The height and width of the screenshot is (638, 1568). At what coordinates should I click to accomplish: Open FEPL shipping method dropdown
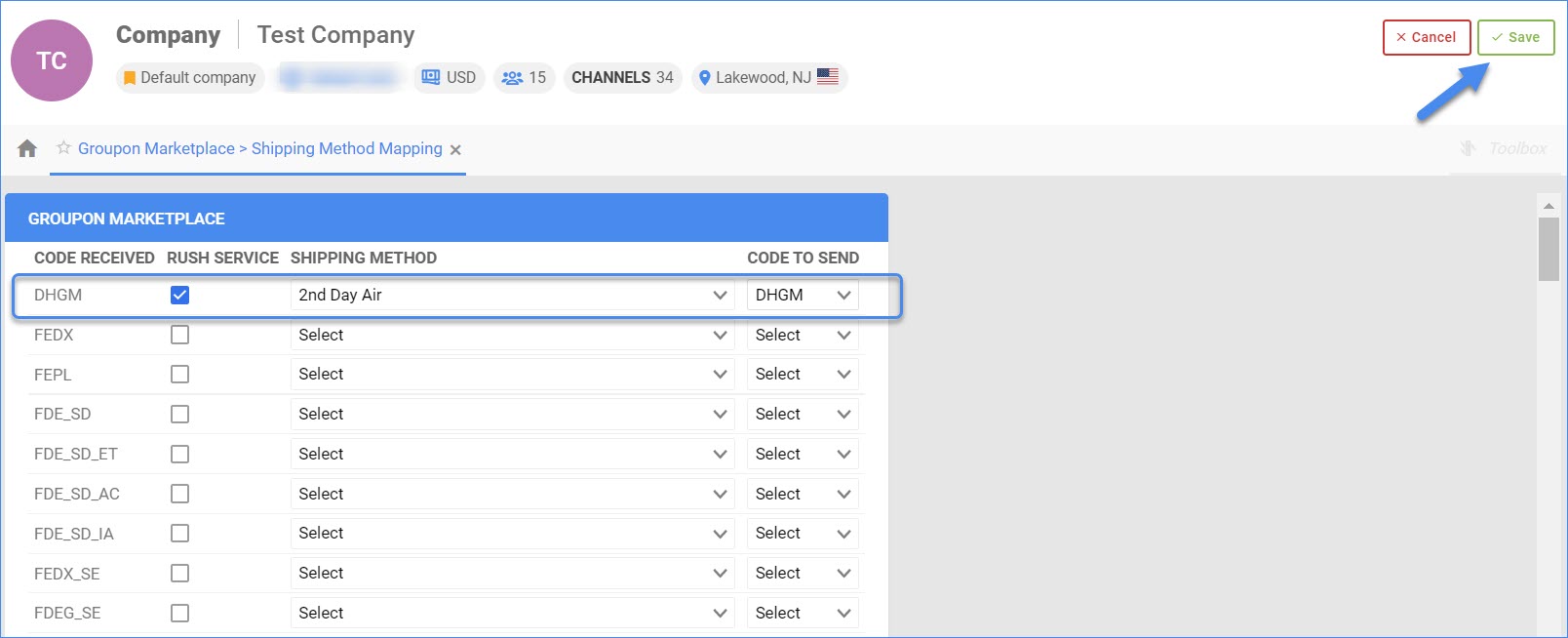coord(512,375)
